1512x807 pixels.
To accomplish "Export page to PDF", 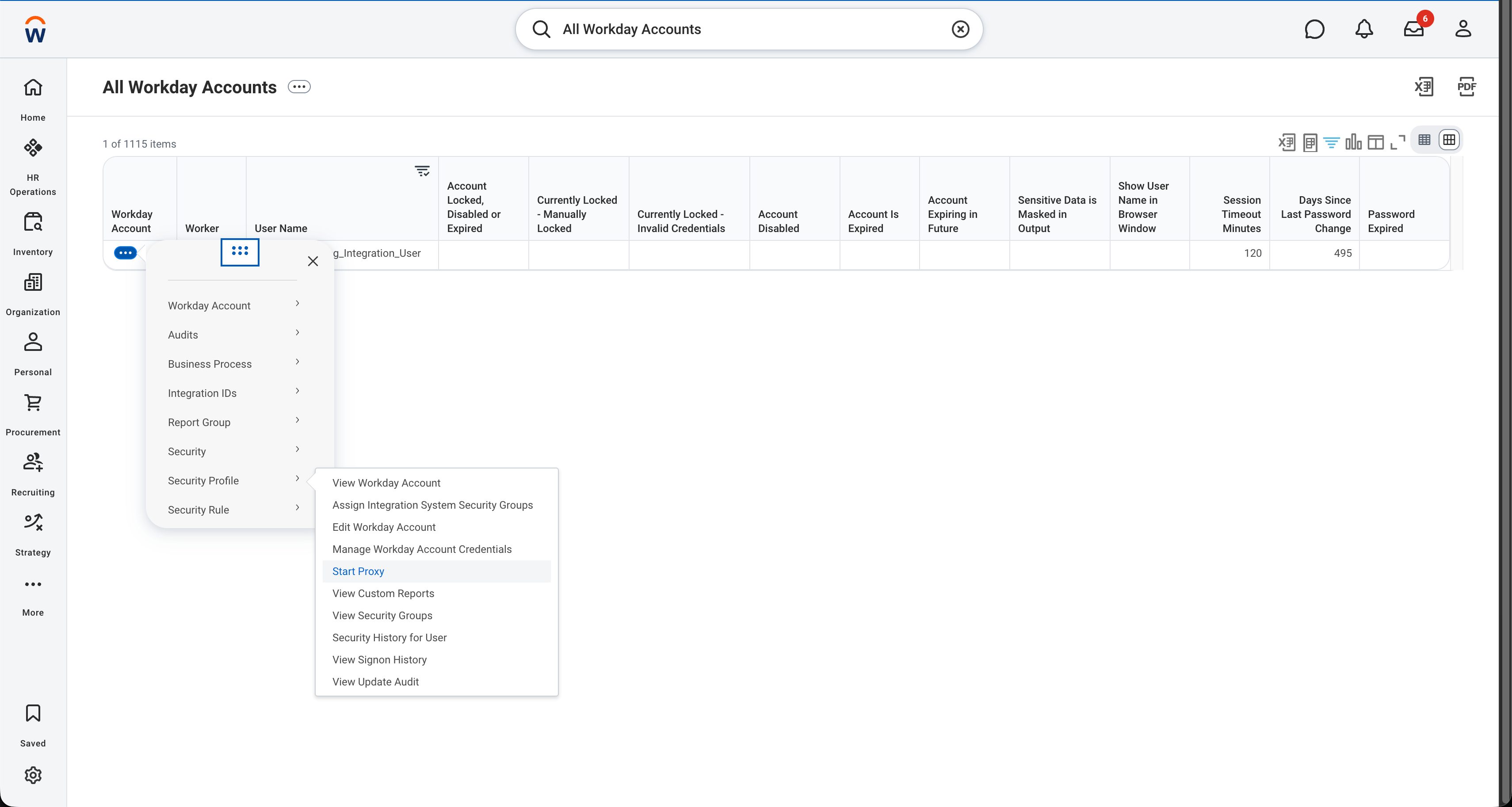I will pos(1466,87).
